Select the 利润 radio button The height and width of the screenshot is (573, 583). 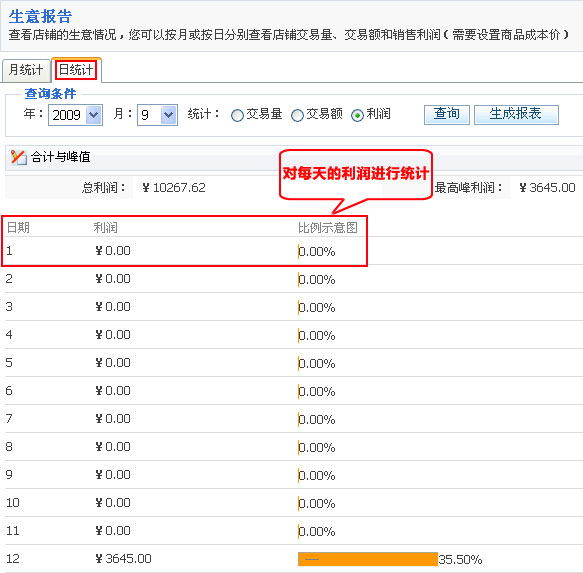click(357, 115)
